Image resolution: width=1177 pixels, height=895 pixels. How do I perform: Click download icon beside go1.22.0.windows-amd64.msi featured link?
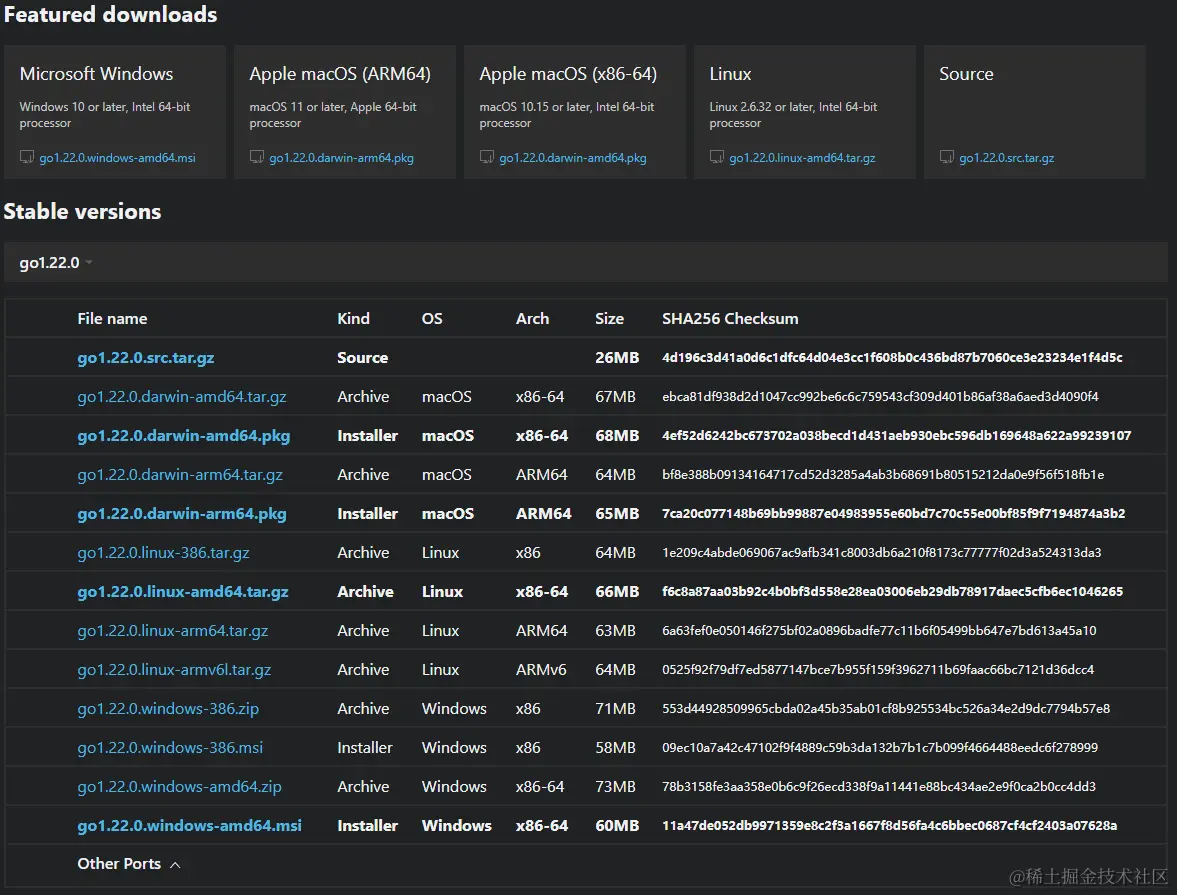[26, 157]
